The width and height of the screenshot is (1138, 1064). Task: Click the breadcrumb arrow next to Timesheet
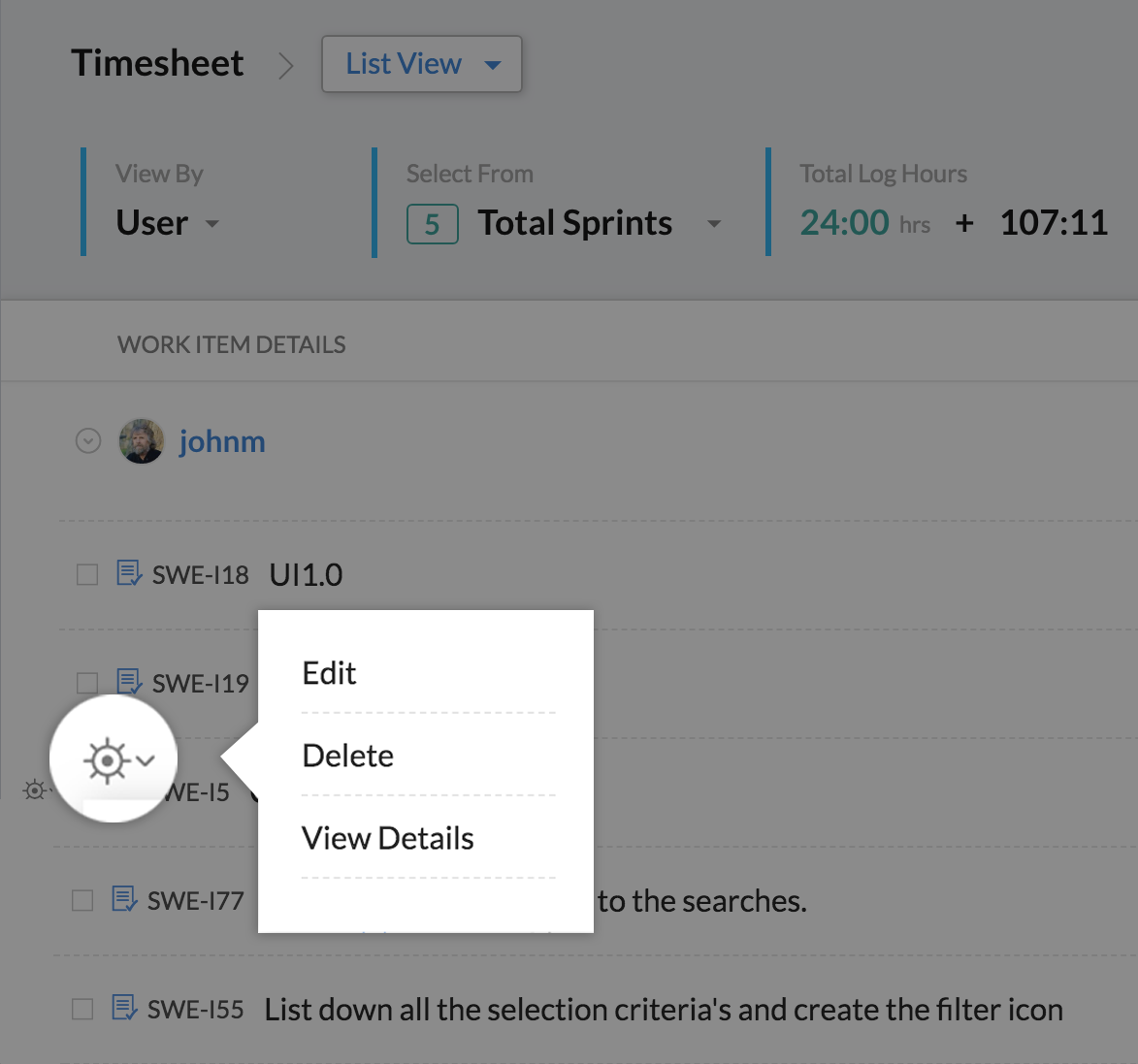(x=285, y=65)
